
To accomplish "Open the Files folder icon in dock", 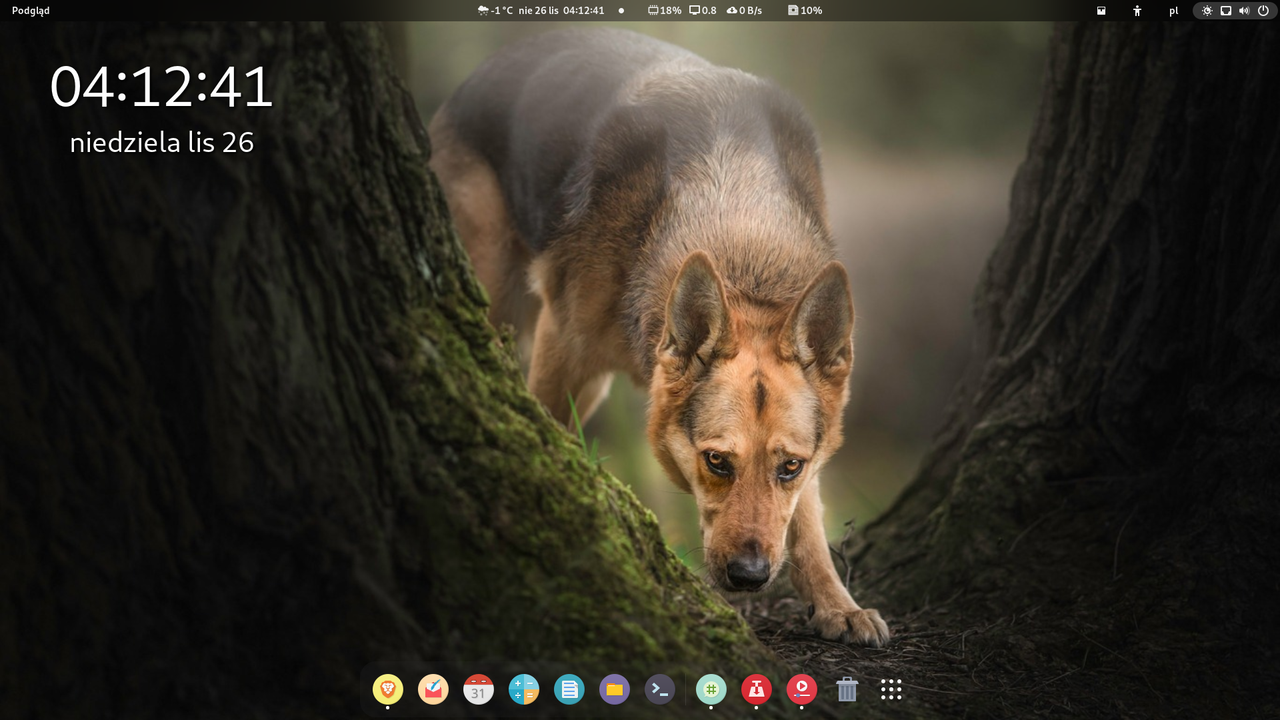I will tap(614, 689).
